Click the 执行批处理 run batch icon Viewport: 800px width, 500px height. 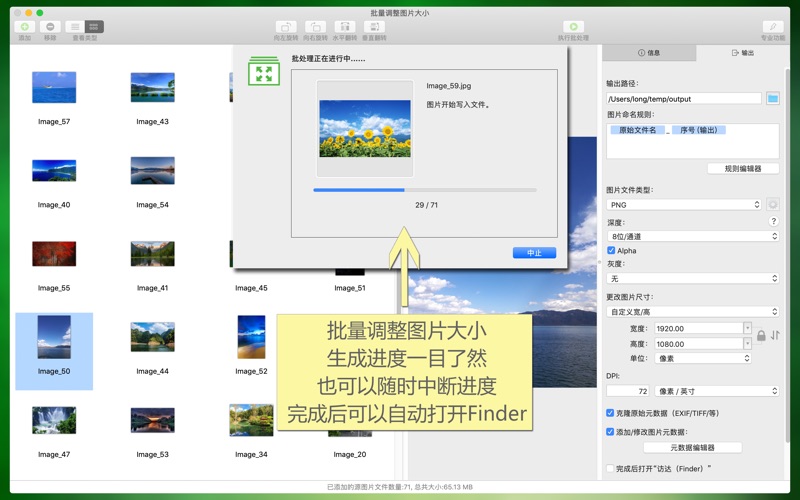[x=572, y=27]
